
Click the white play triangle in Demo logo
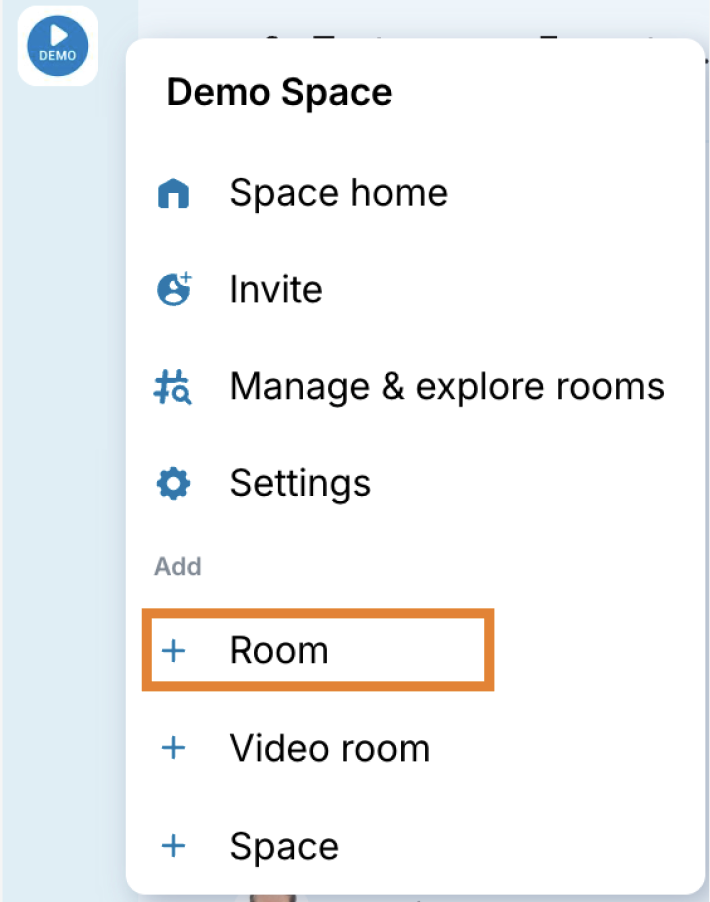tap(58, 35)
